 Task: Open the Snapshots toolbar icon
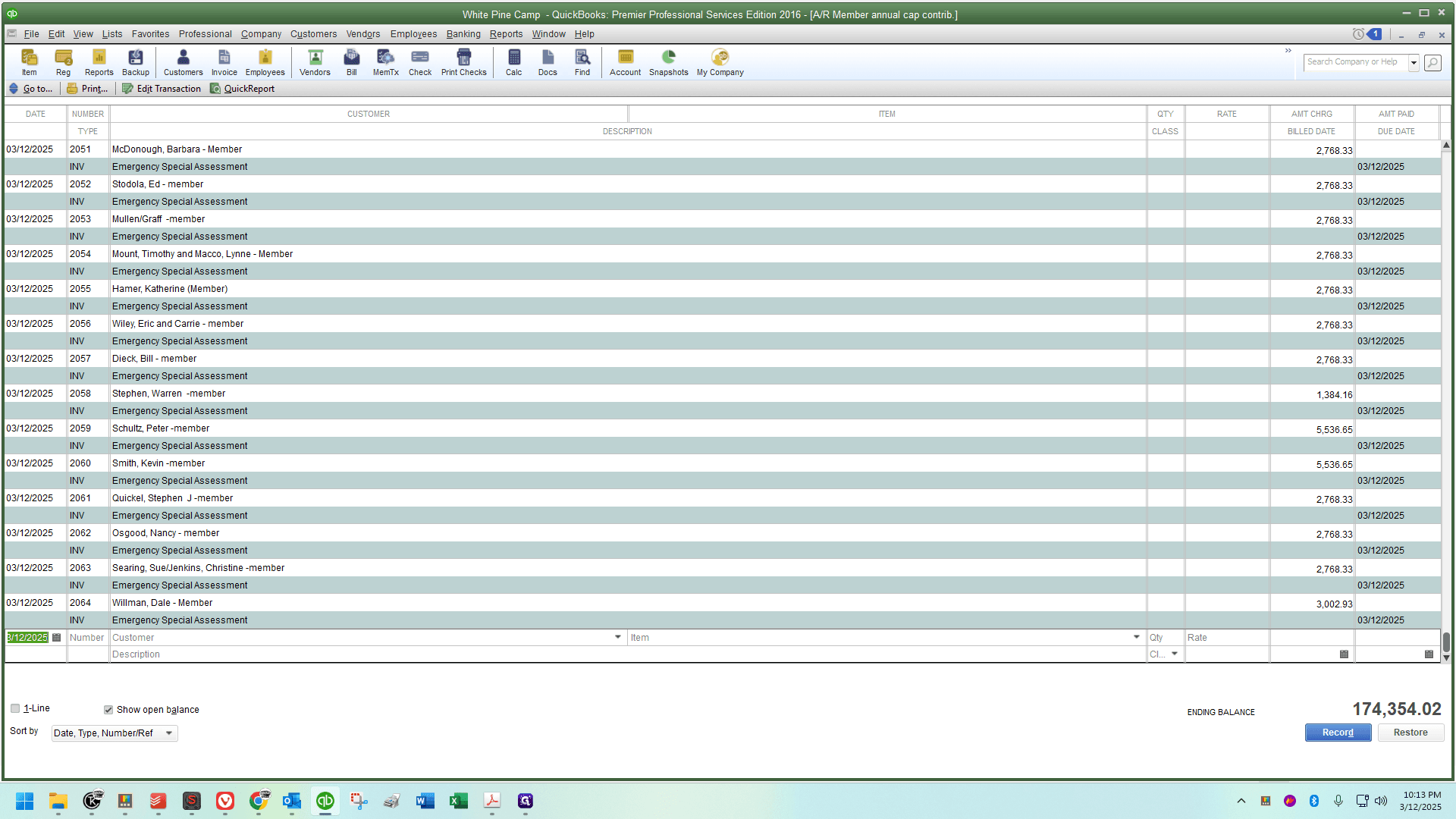click(669, 62)
